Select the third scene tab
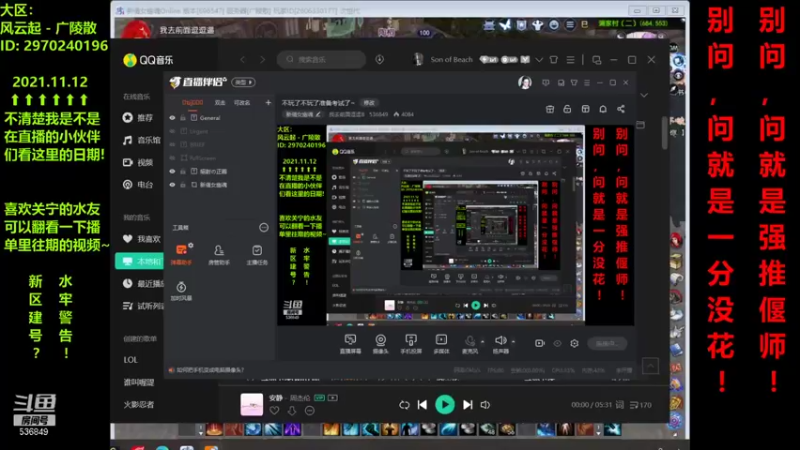800x450 pixels. (242, 103)
